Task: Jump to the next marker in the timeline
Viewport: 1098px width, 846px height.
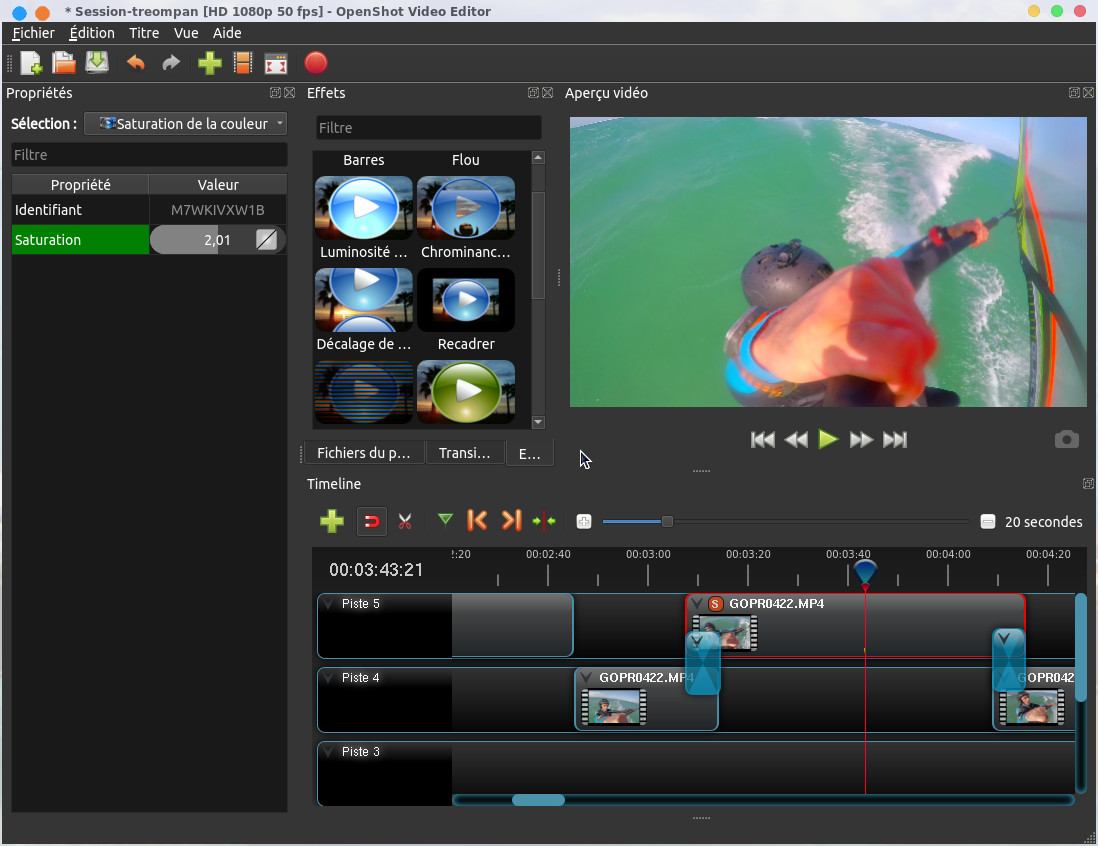Action: pos(511,520)
